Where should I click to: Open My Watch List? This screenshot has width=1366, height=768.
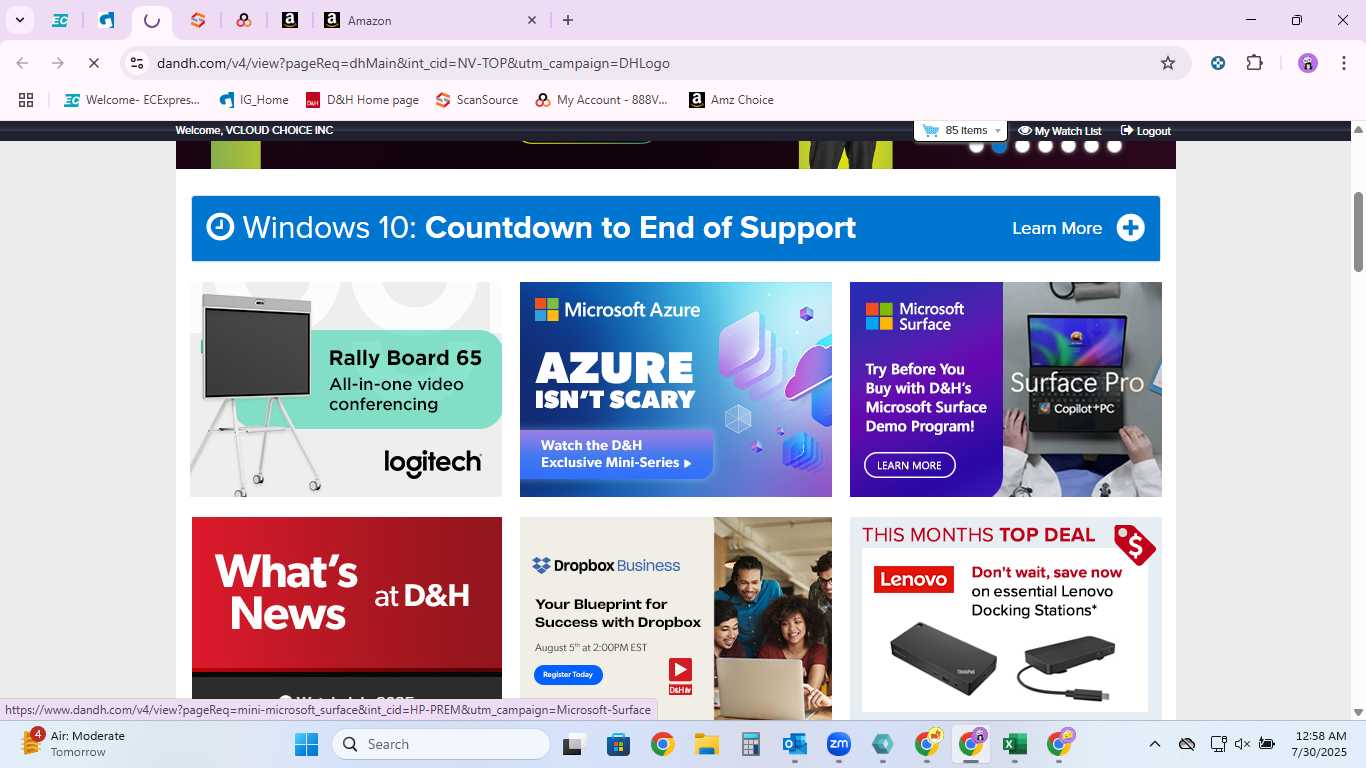point(1059,131)
